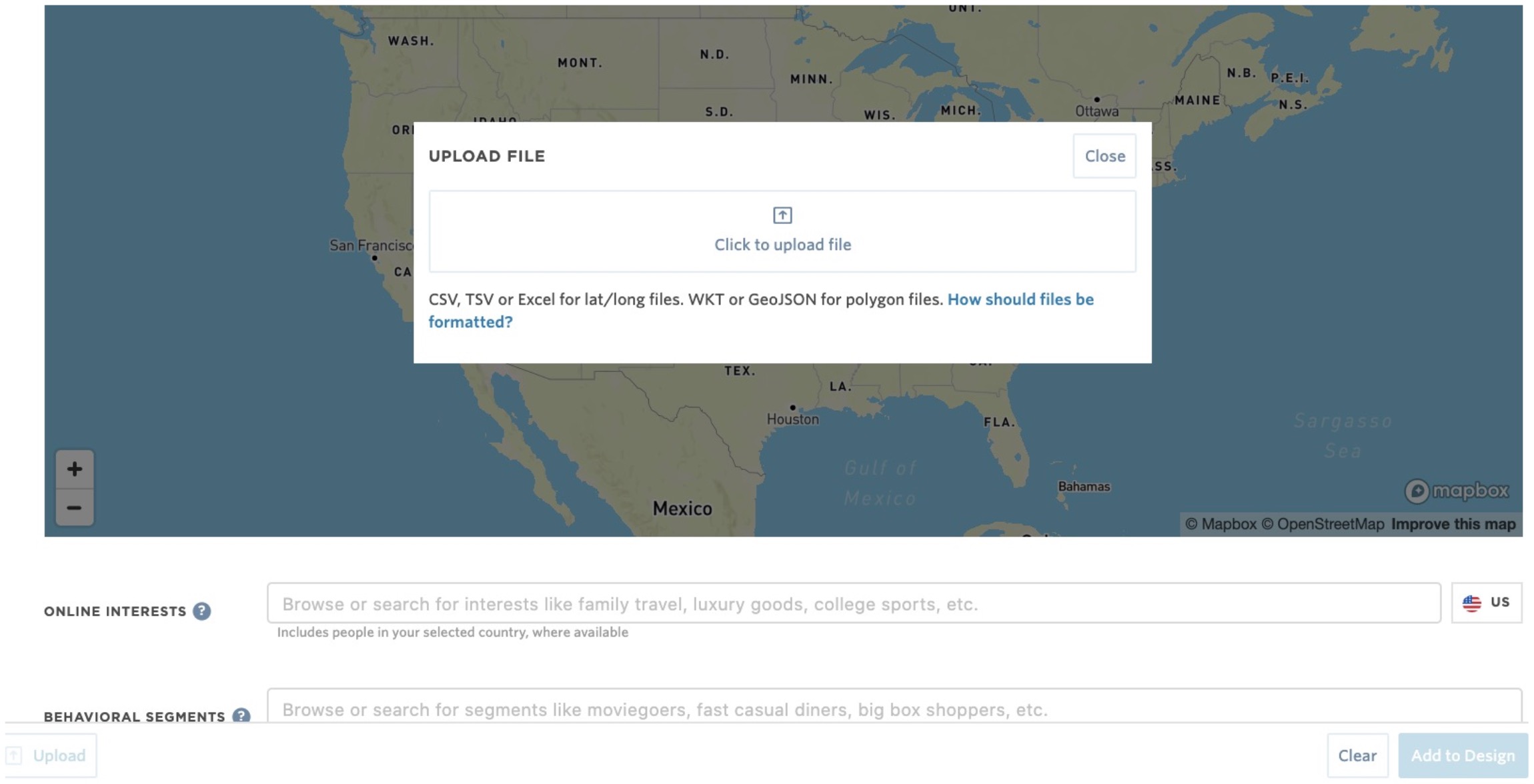Open 'How should files be formatted?' link

(x=1020, y=299)
